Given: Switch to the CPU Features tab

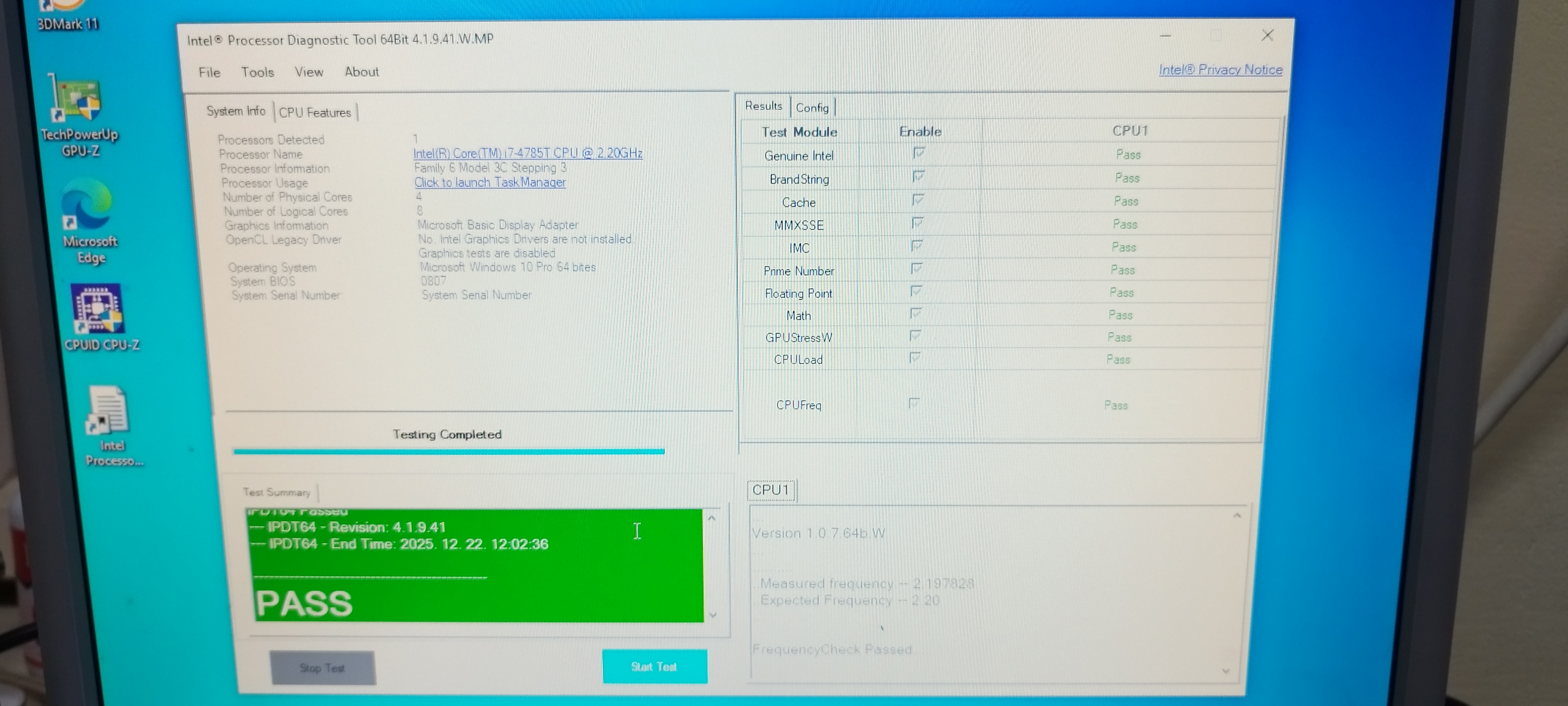Looking at the screenshot, I should (315, 113).
